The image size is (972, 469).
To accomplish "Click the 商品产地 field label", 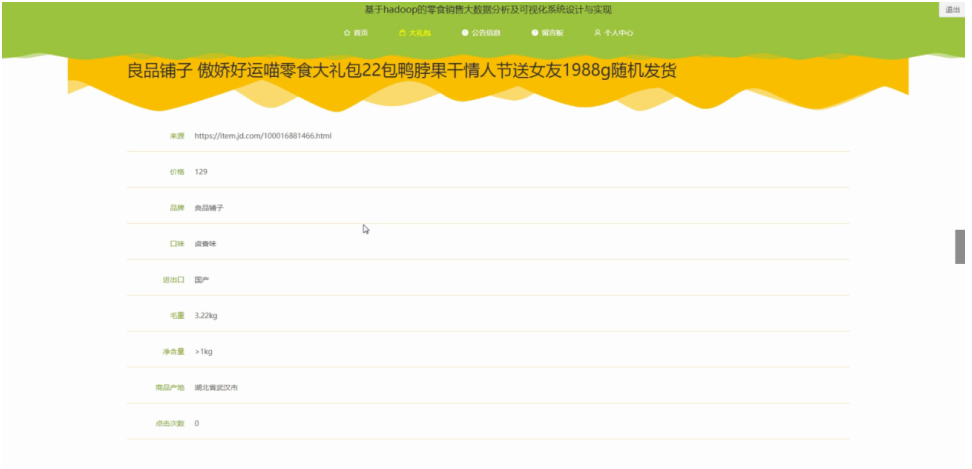I will [170, 387].
